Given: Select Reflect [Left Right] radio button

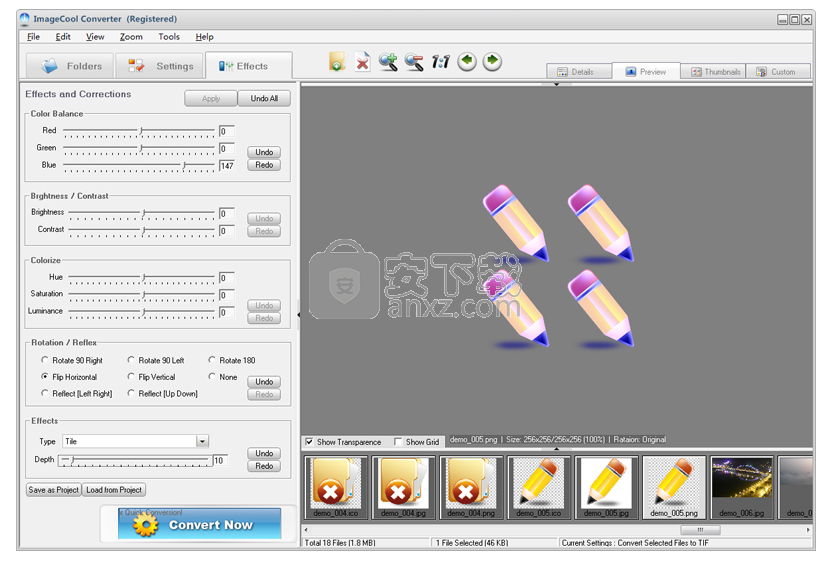Looking at the screenshot, I should pos(45,393).
